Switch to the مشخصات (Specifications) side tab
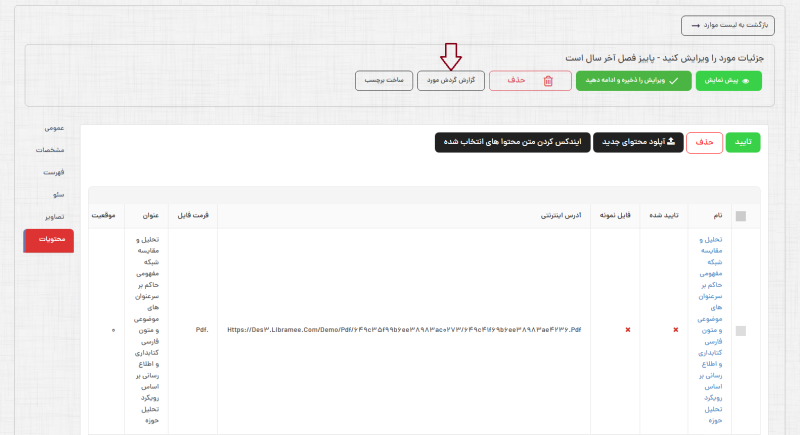The image size is (800, 435). [x=50, y=150]
